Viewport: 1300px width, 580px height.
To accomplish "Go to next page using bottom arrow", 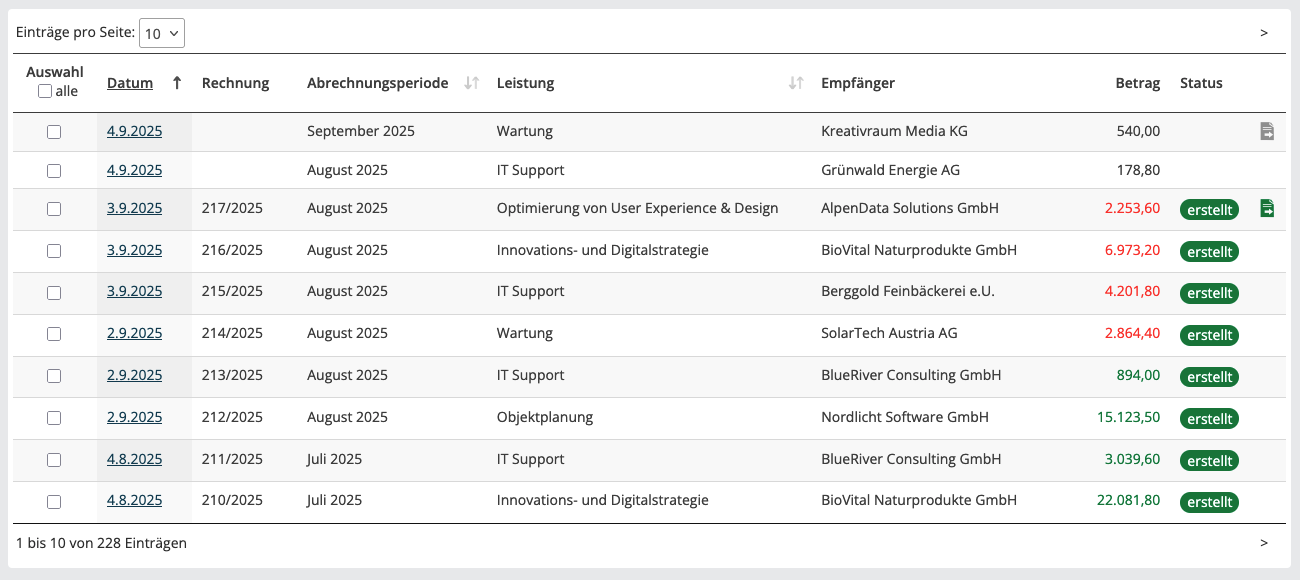I will click(1264, 543).
